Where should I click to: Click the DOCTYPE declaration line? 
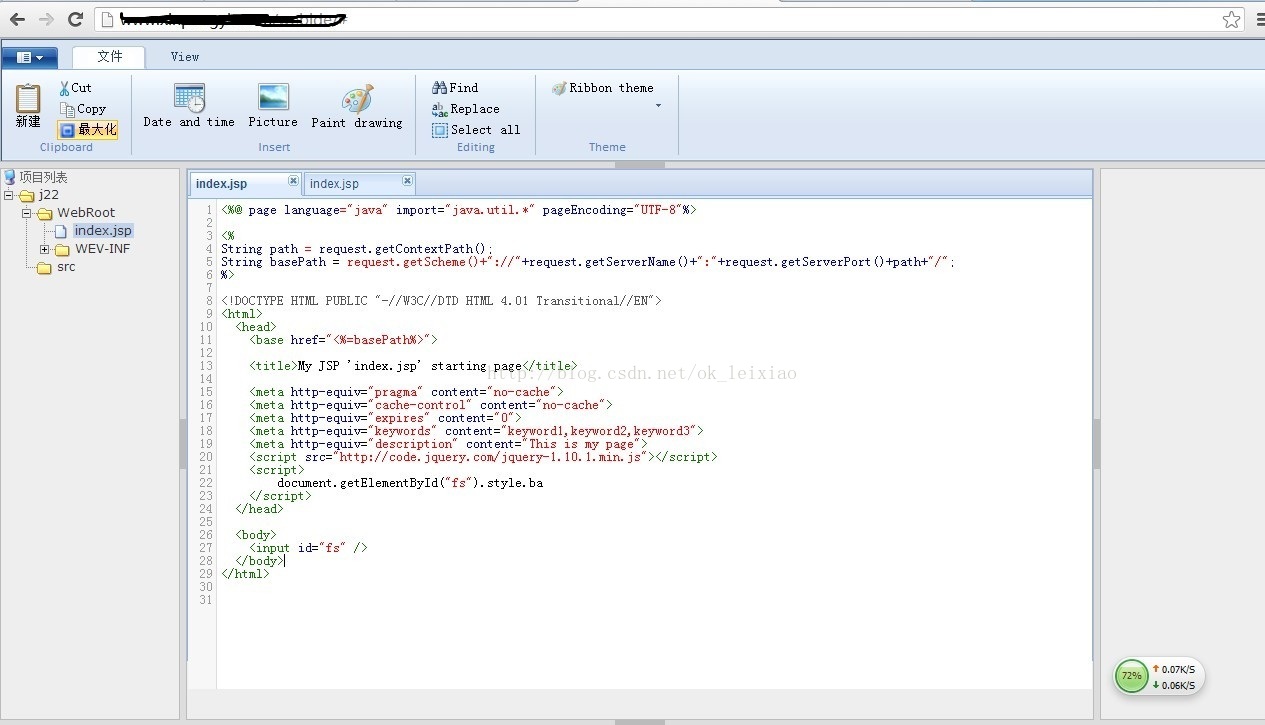coord(441,301)
